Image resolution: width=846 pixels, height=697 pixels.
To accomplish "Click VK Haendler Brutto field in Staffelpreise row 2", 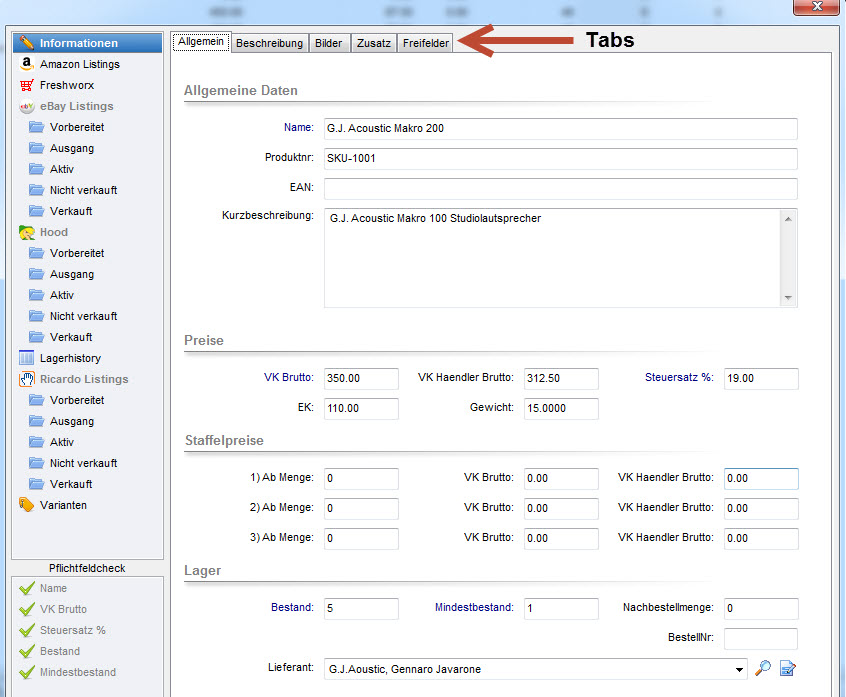I will [761, 509].
